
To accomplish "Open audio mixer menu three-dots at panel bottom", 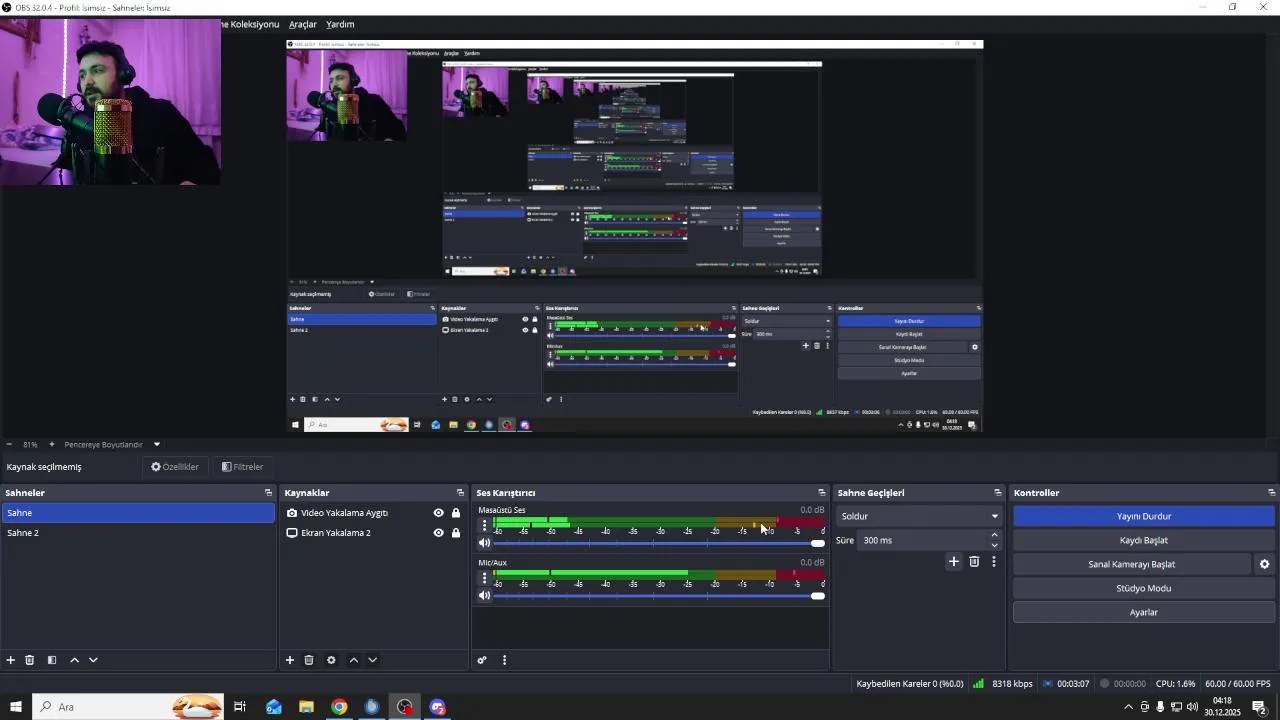I will 504,660.
